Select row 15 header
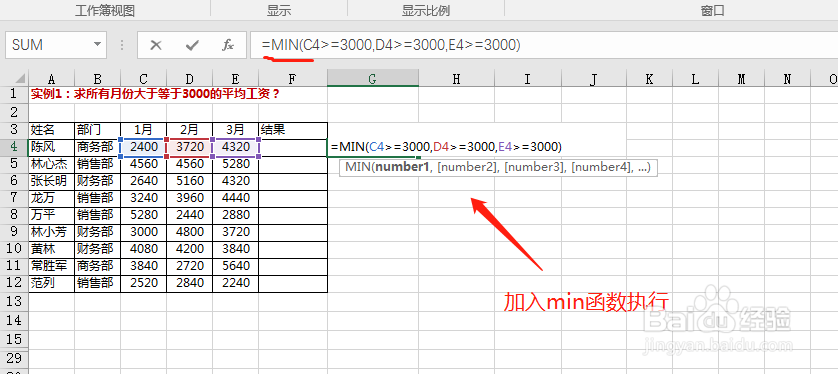The width and height of the screenshot is (838, 374). (14, 339)
